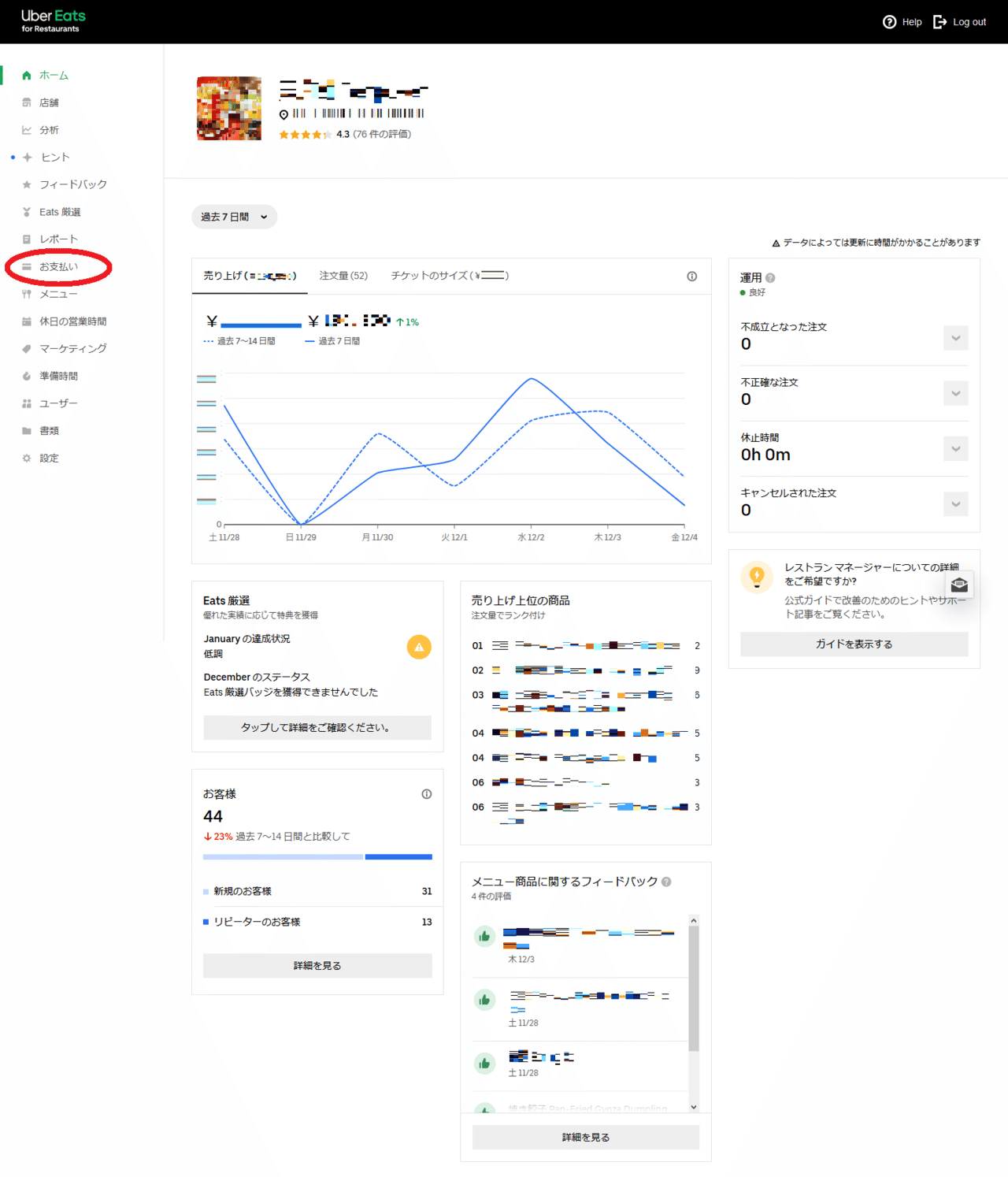The height and width of the screenshot is (1177, 1008).
Task: Expand the 不正確な注文 row
Action: pos(955,394)
